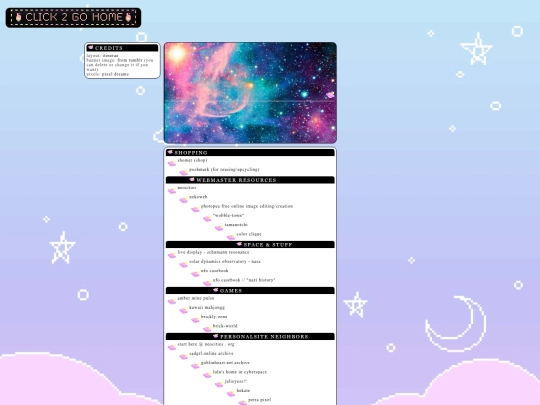The image size is (540, 405).
Task: Click planet bullet beside first Games link
Action: (x=172, y=301)
